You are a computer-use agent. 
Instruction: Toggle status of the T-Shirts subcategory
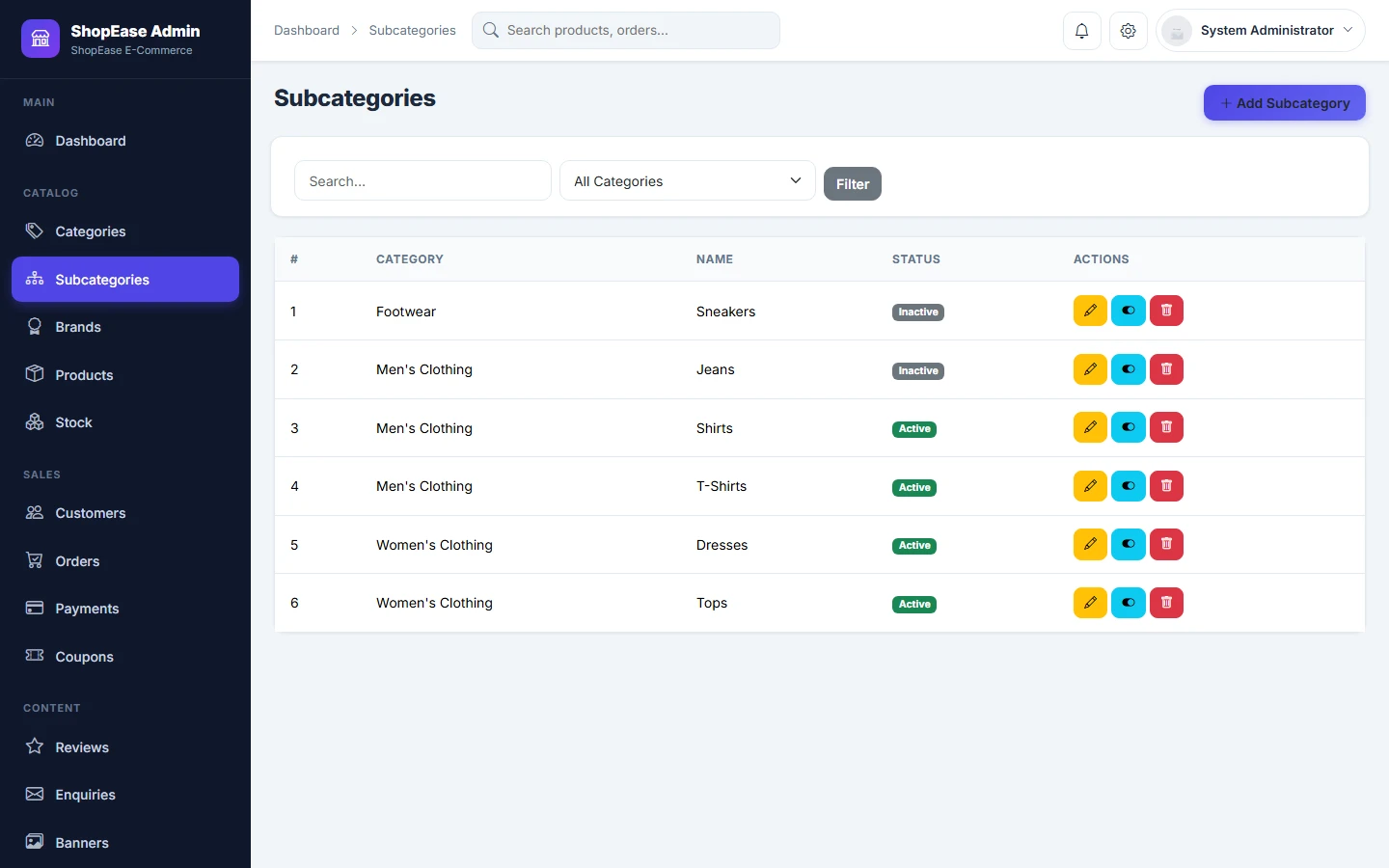1129,486
